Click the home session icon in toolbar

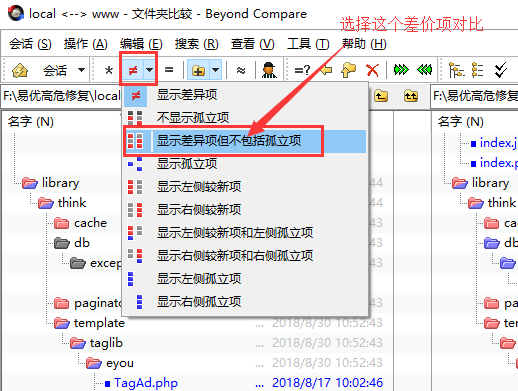pos(20,70)
